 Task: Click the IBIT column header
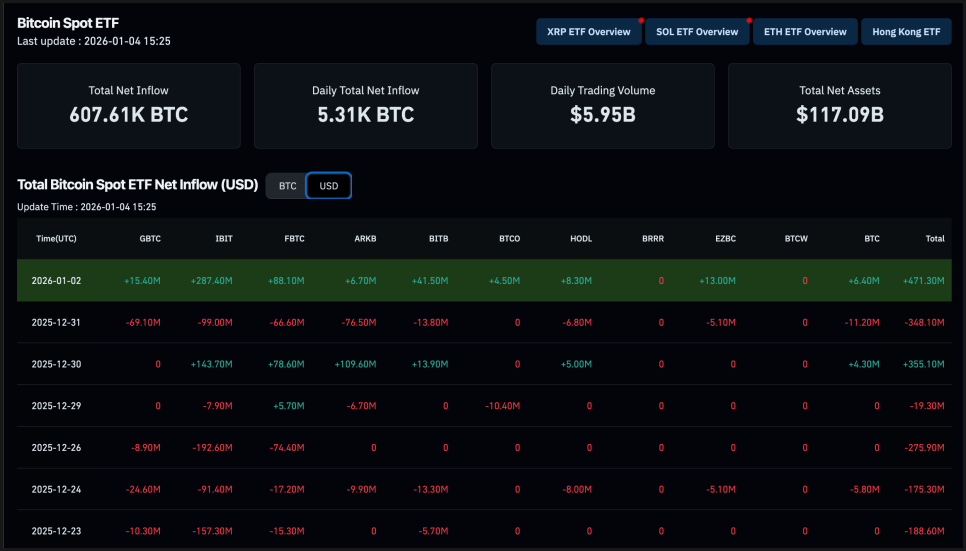(223, 239)
